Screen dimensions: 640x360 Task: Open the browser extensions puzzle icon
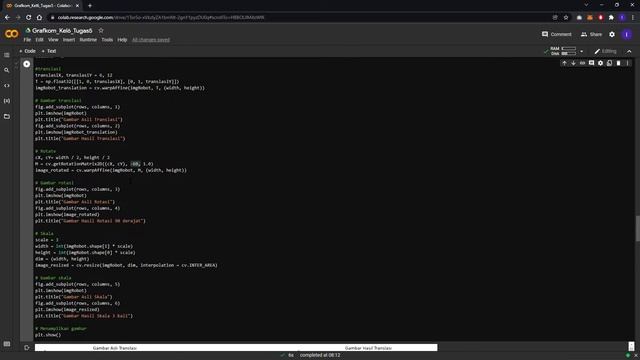point(611,18)
